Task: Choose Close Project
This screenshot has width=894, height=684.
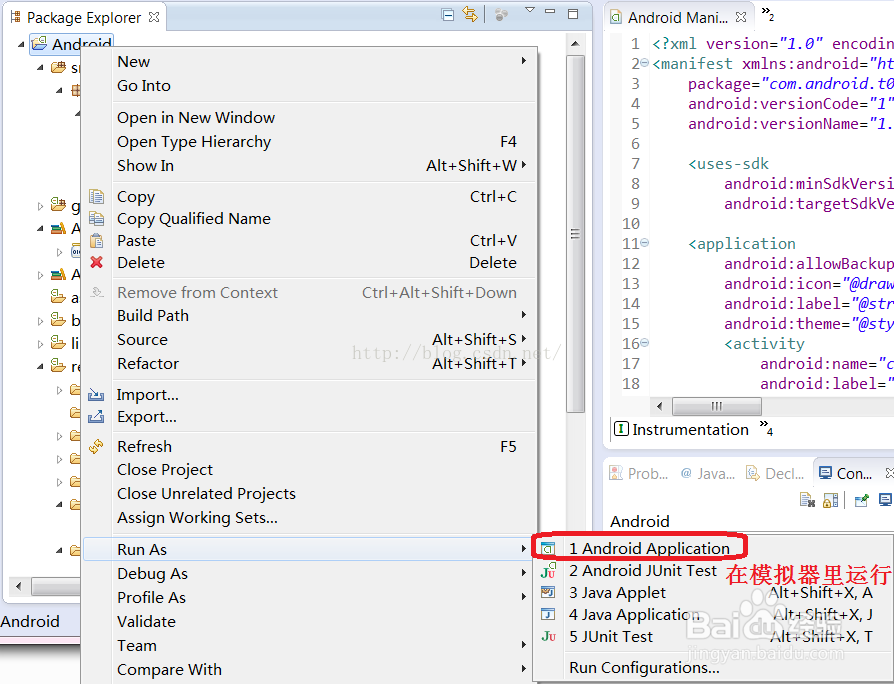Action: coord(310,470)
